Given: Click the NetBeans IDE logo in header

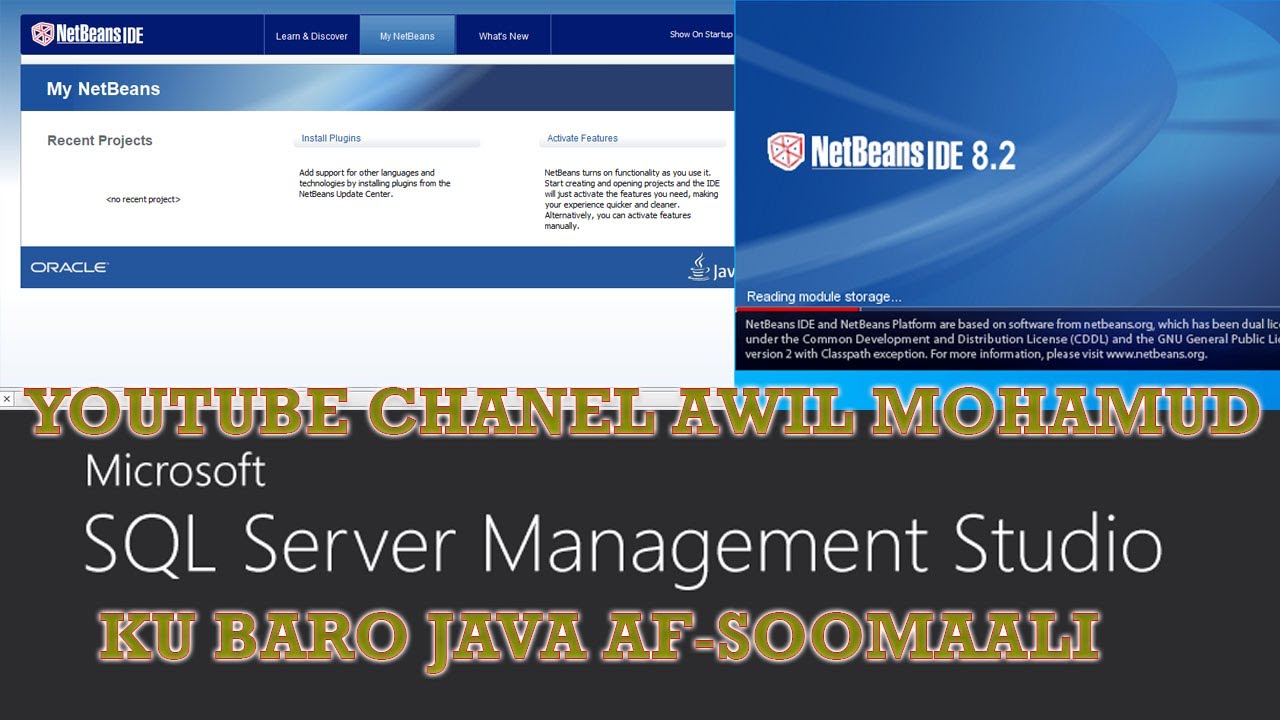Looking at the screenshot, I should coord(87,34).
